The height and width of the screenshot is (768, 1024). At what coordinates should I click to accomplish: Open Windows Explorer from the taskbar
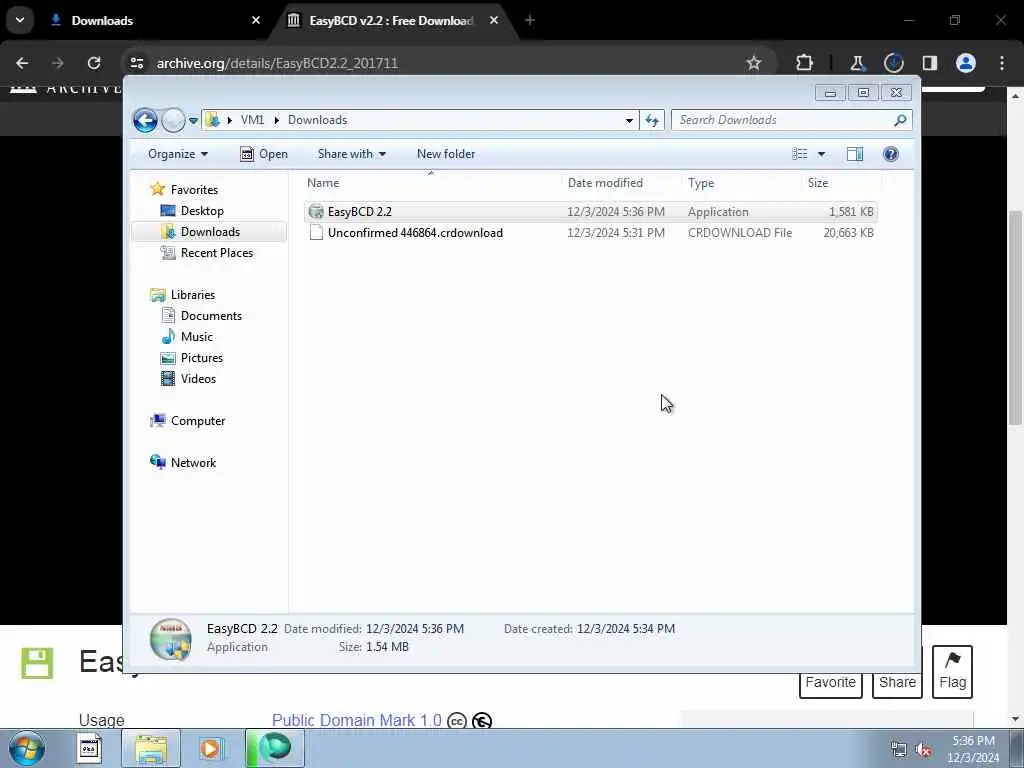pyautogui.click(x=152, y=748)
